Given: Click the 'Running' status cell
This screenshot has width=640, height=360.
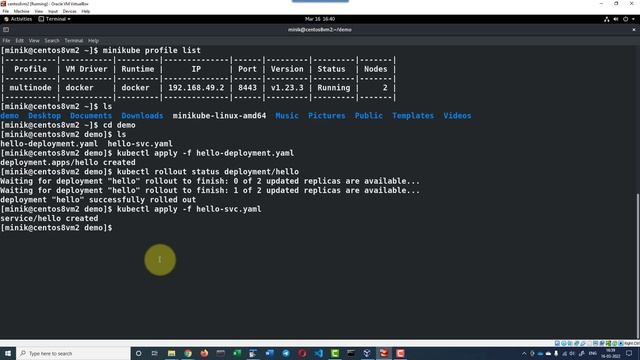Looking at the screenshot, I should [x=333, y=88].
